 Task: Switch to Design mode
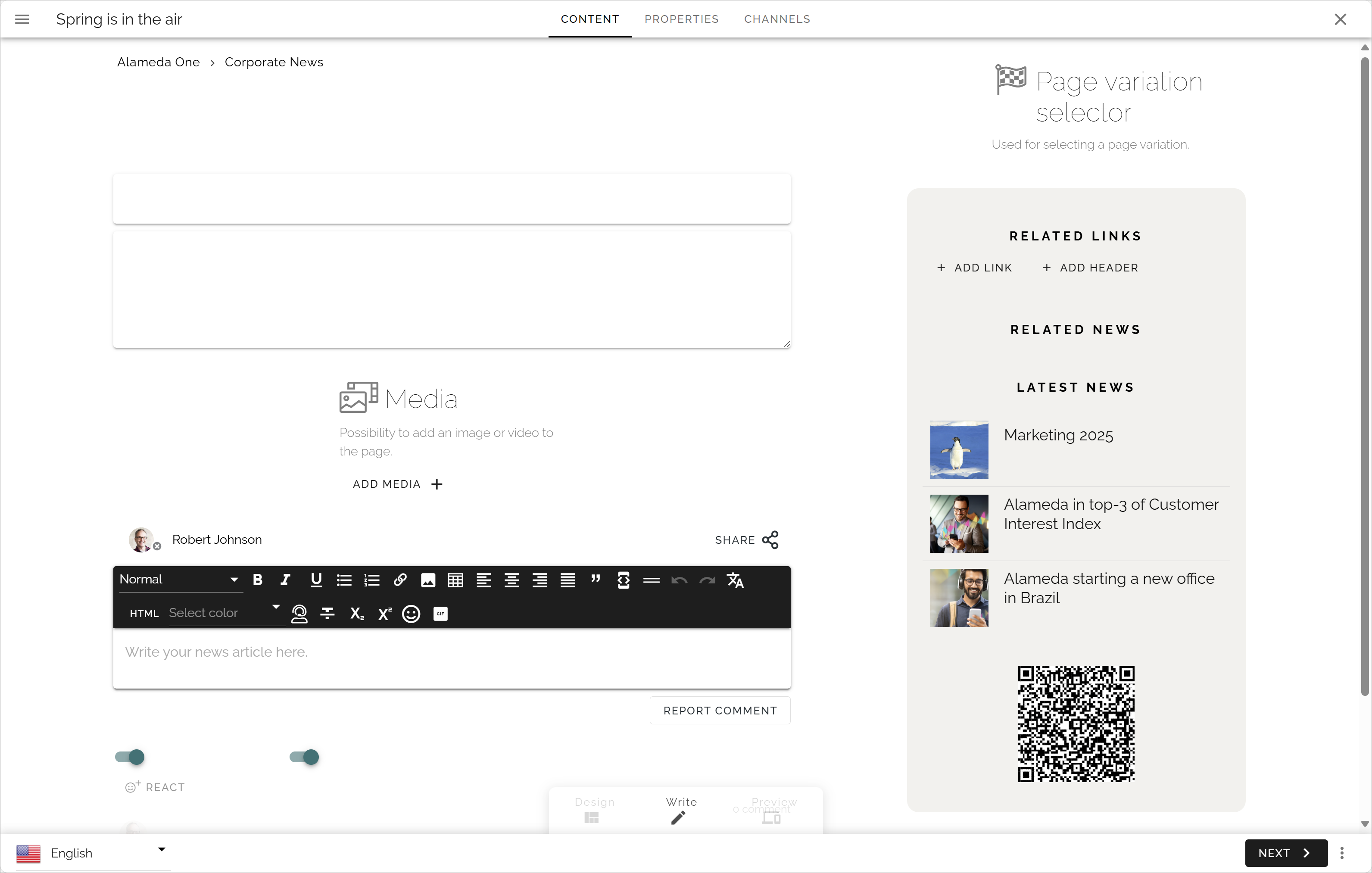point(594,810)
